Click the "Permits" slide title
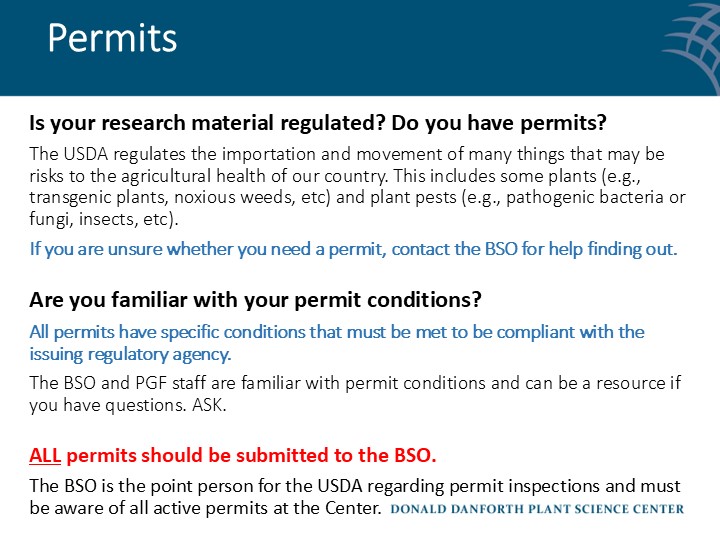The width and height of the screenshot is (720, 540). coord(112,38)
